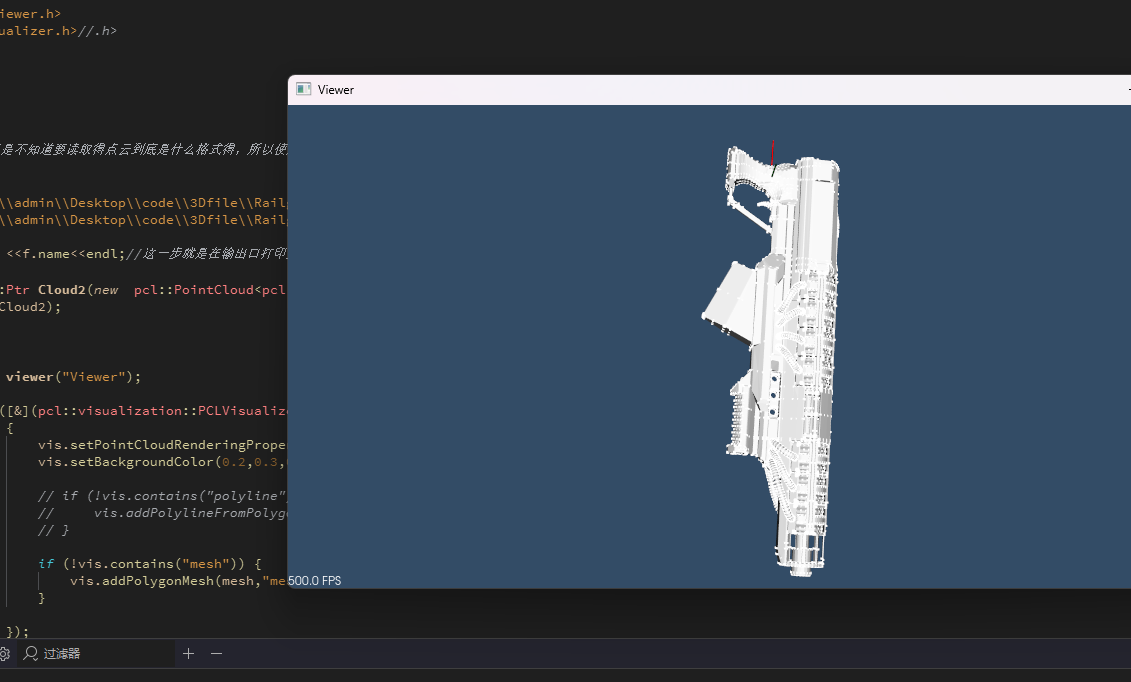The height and width of the screenshot is (682, 1131).
Task: Click the commented vis.addPolylineFromPolygo line
Action: (162, 513)
